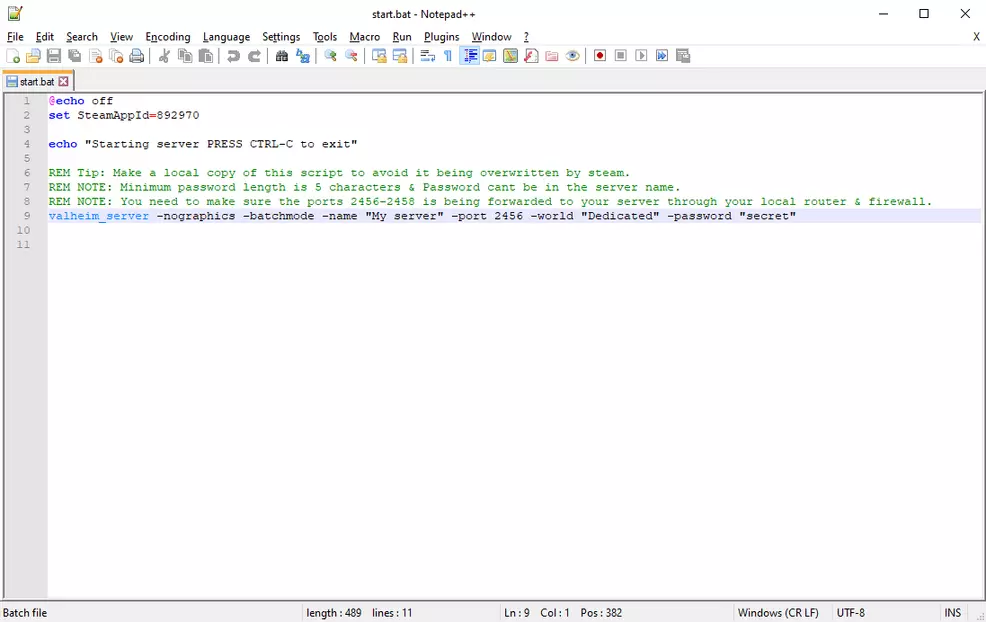This screenshot has width=986, height=622.
Task: Open Replace with the Replace icon
Action: tap(303, 56)
